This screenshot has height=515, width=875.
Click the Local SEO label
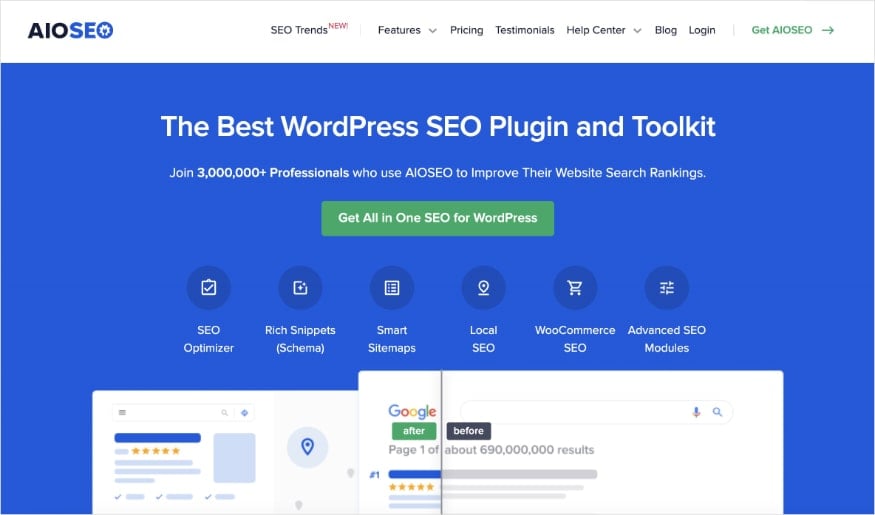click(483, 339)
